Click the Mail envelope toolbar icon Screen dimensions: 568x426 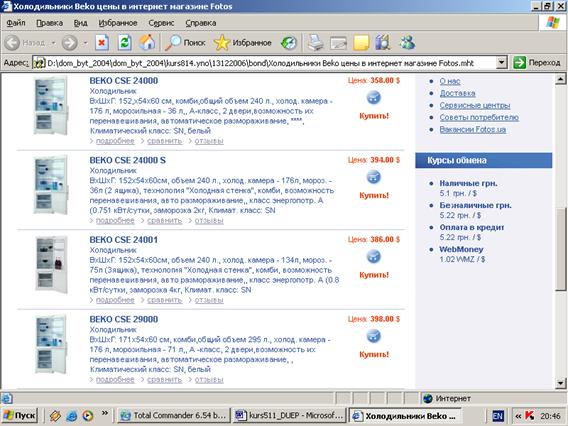(x=338, y=43)
